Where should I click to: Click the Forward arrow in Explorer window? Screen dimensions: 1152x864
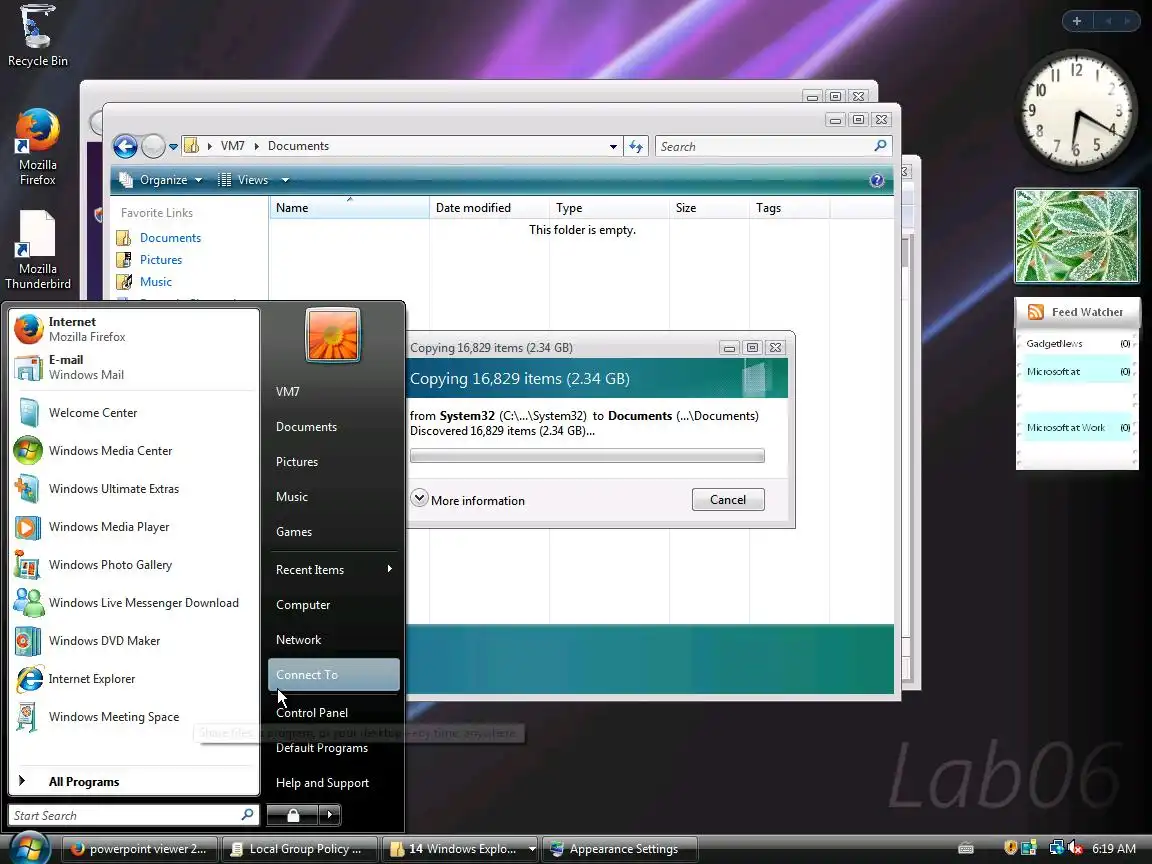pos(153,146)
